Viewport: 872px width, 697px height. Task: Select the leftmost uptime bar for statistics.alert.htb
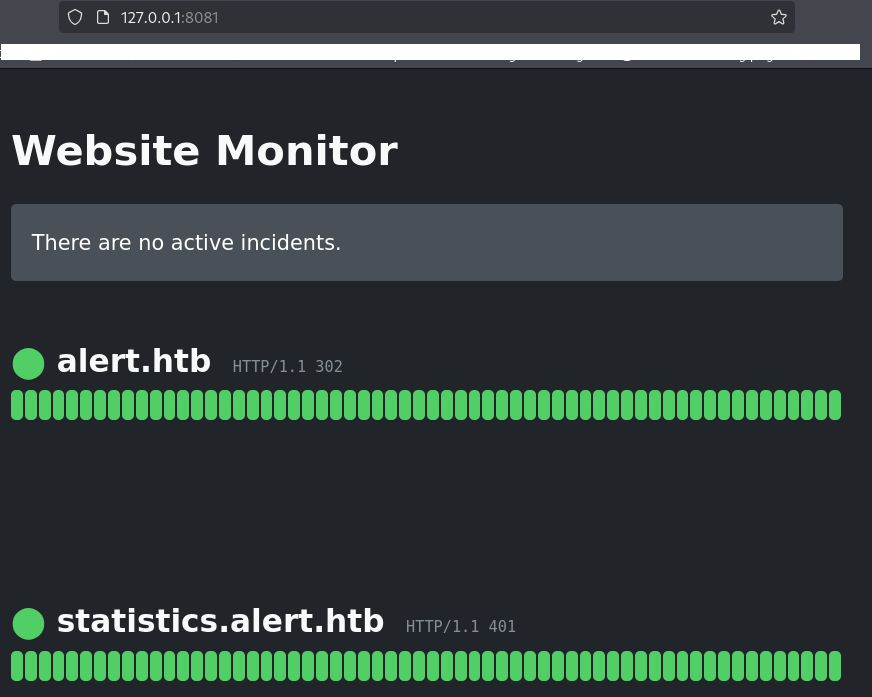(x=17, y=665)
